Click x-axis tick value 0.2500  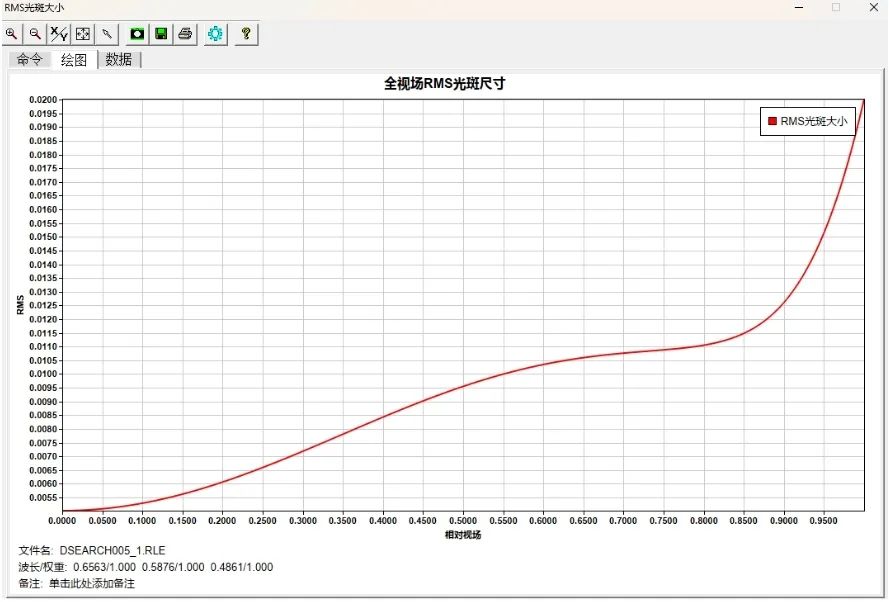[x=263, y=521]
